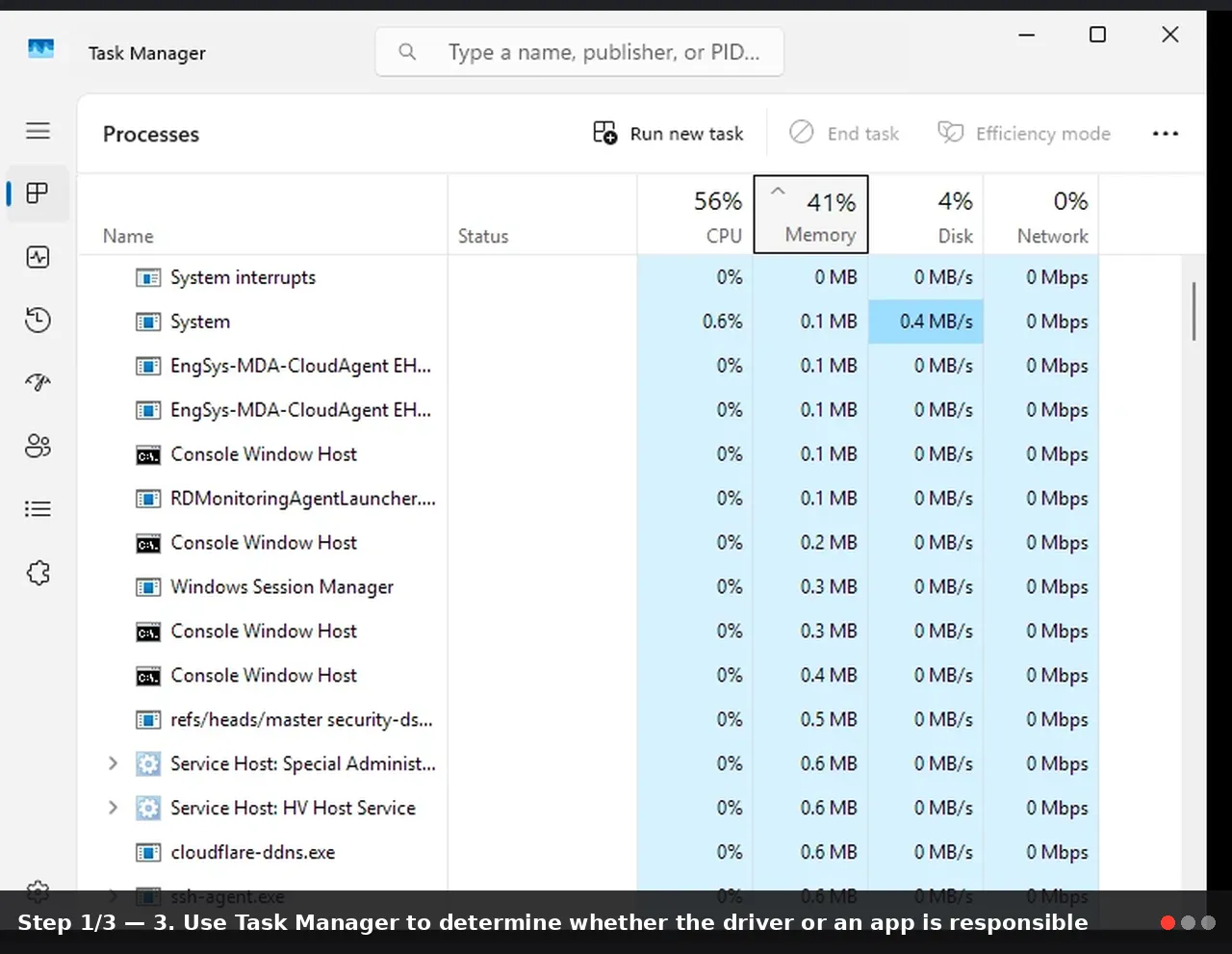
Task: Open the Users page icon
Action: pyautogui.click(x=38, y=447)
